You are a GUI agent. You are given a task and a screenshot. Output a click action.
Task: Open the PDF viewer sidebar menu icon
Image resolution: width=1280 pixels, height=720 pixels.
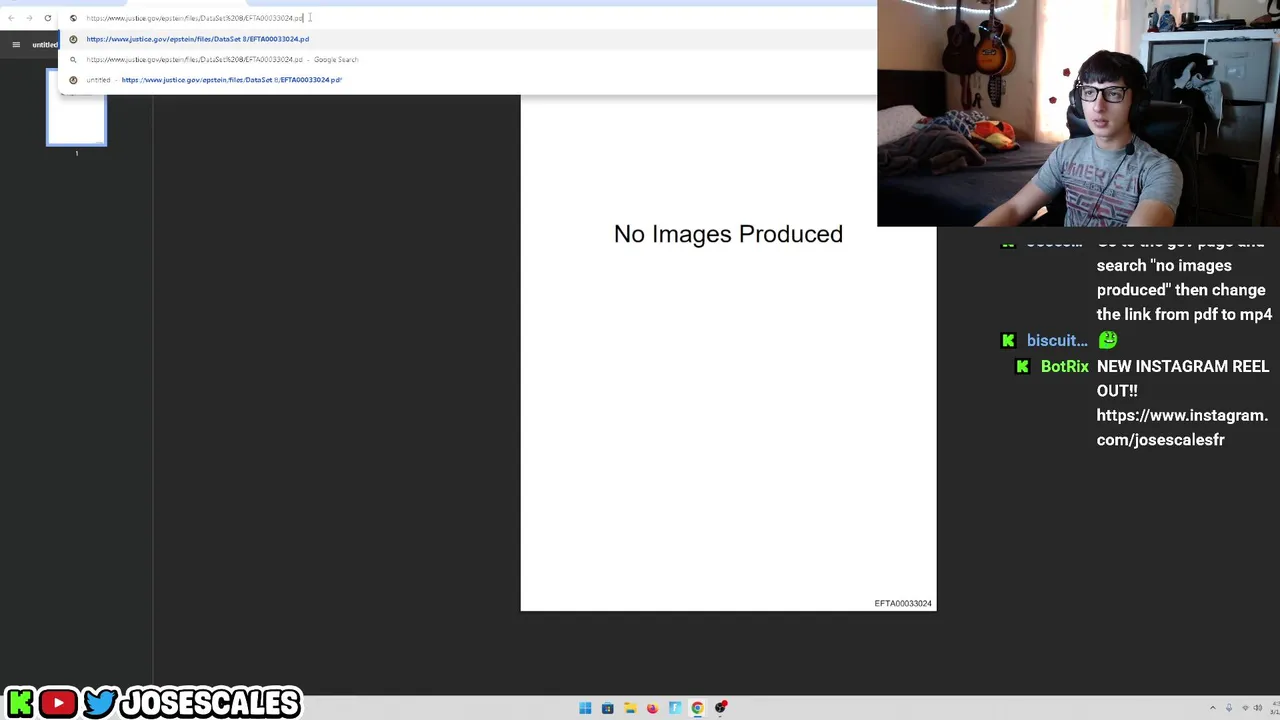(x=16, y=44)
